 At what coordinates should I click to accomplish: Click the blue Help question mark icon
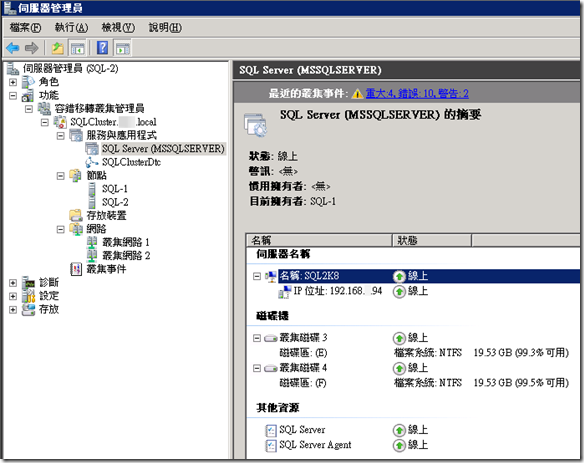pos(102,48)
